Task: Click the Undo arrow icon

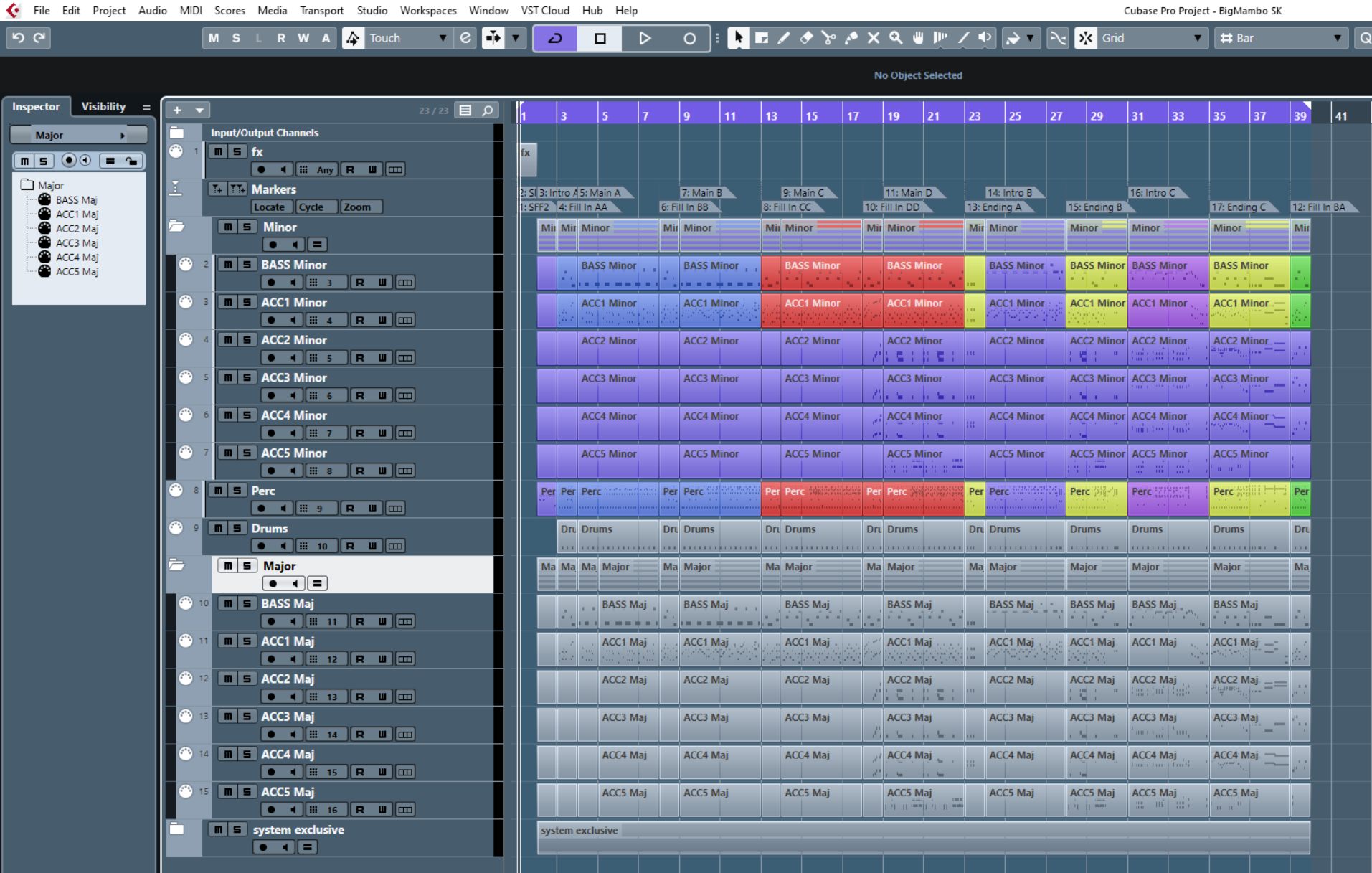Action: tap(19, 38)
